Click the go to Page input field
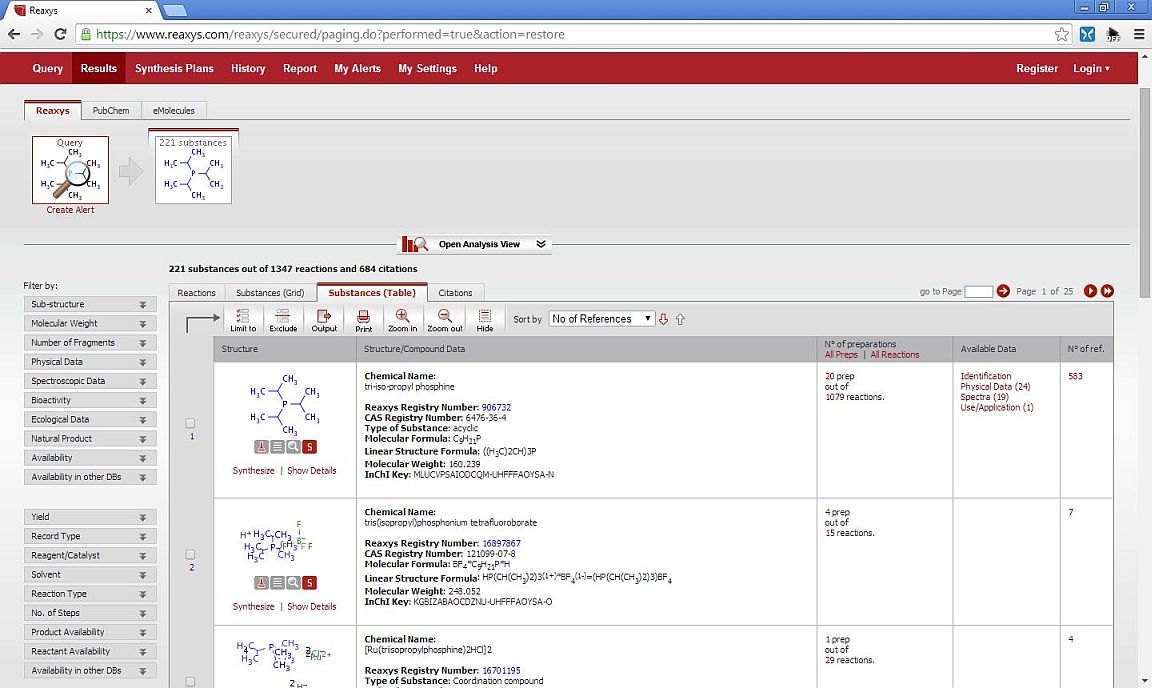Image resolution: width=1152 pixels, height=688 pixels. coord(979,292)
